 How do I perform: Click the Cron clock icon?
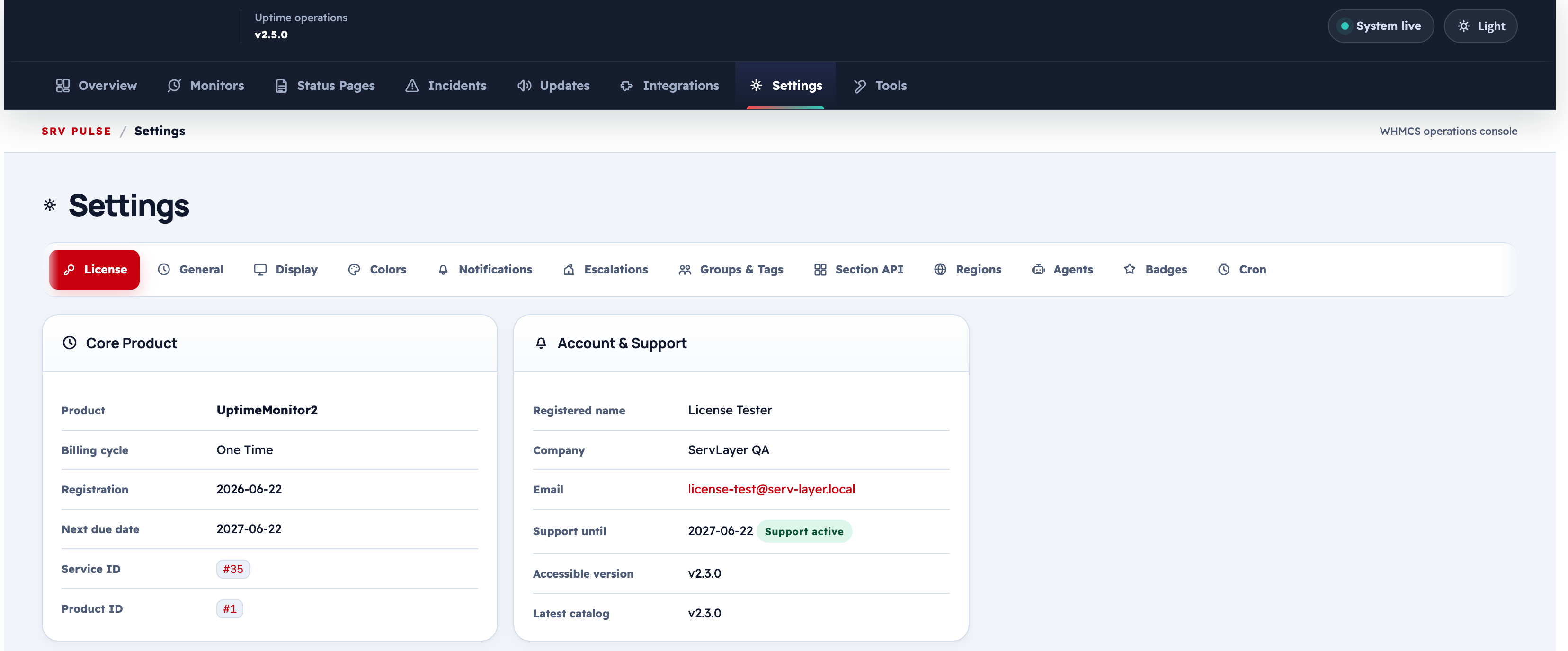tap(1224, 270)
